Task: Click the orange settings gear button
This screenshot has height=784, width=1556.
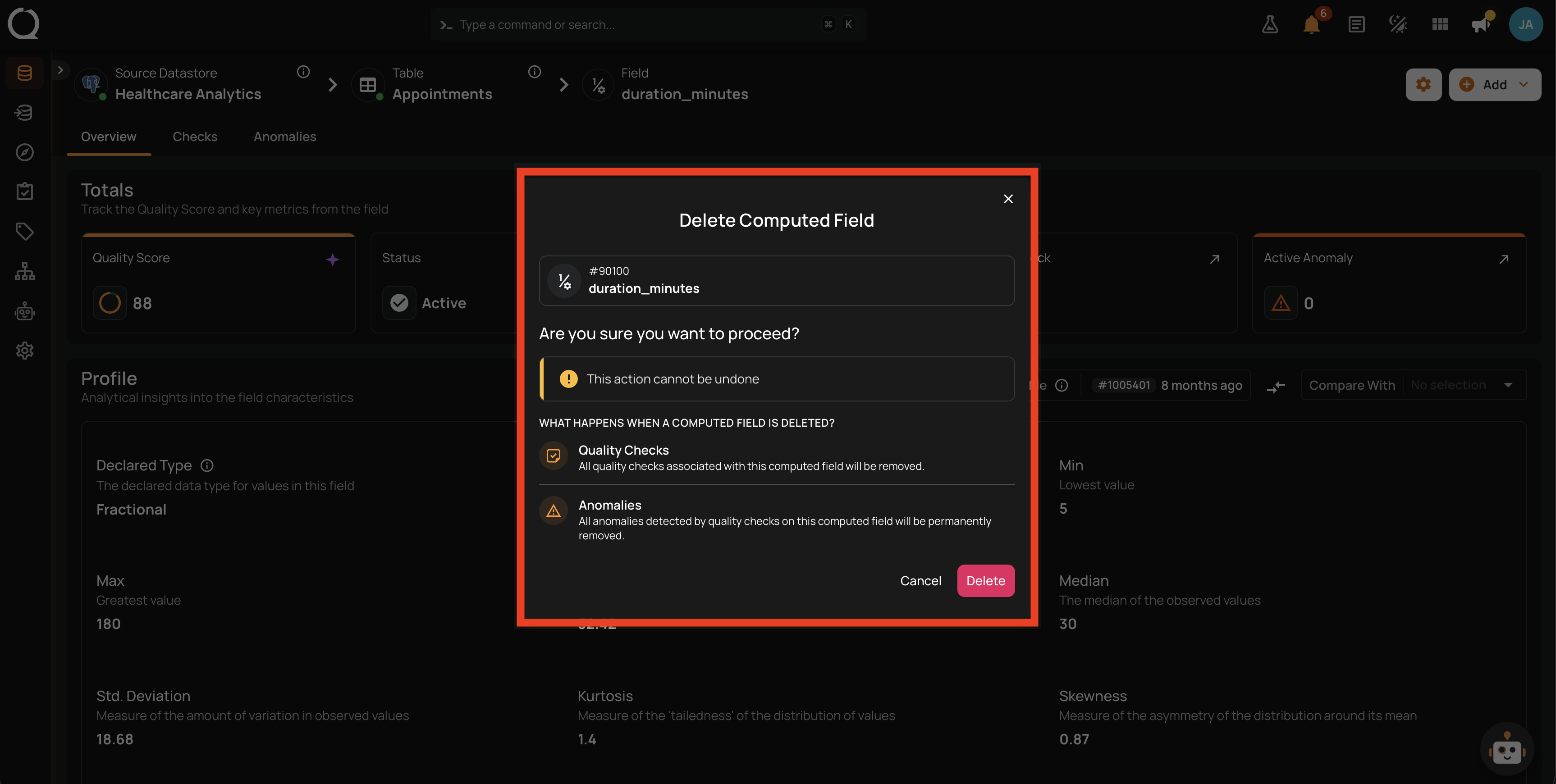Action: coord(1423,85)
